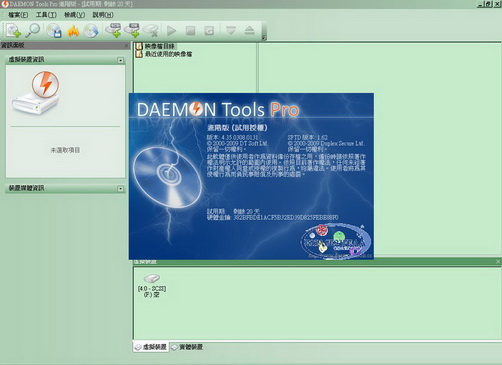Click the remove virtual drive icon
The image size is (502, 365).
click(x=150, y=30)
